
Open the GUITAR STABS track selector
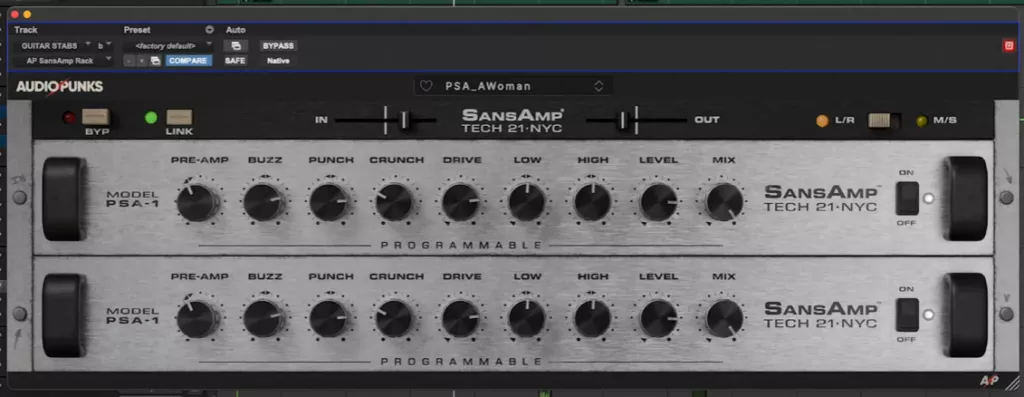[x=54, y=46]
